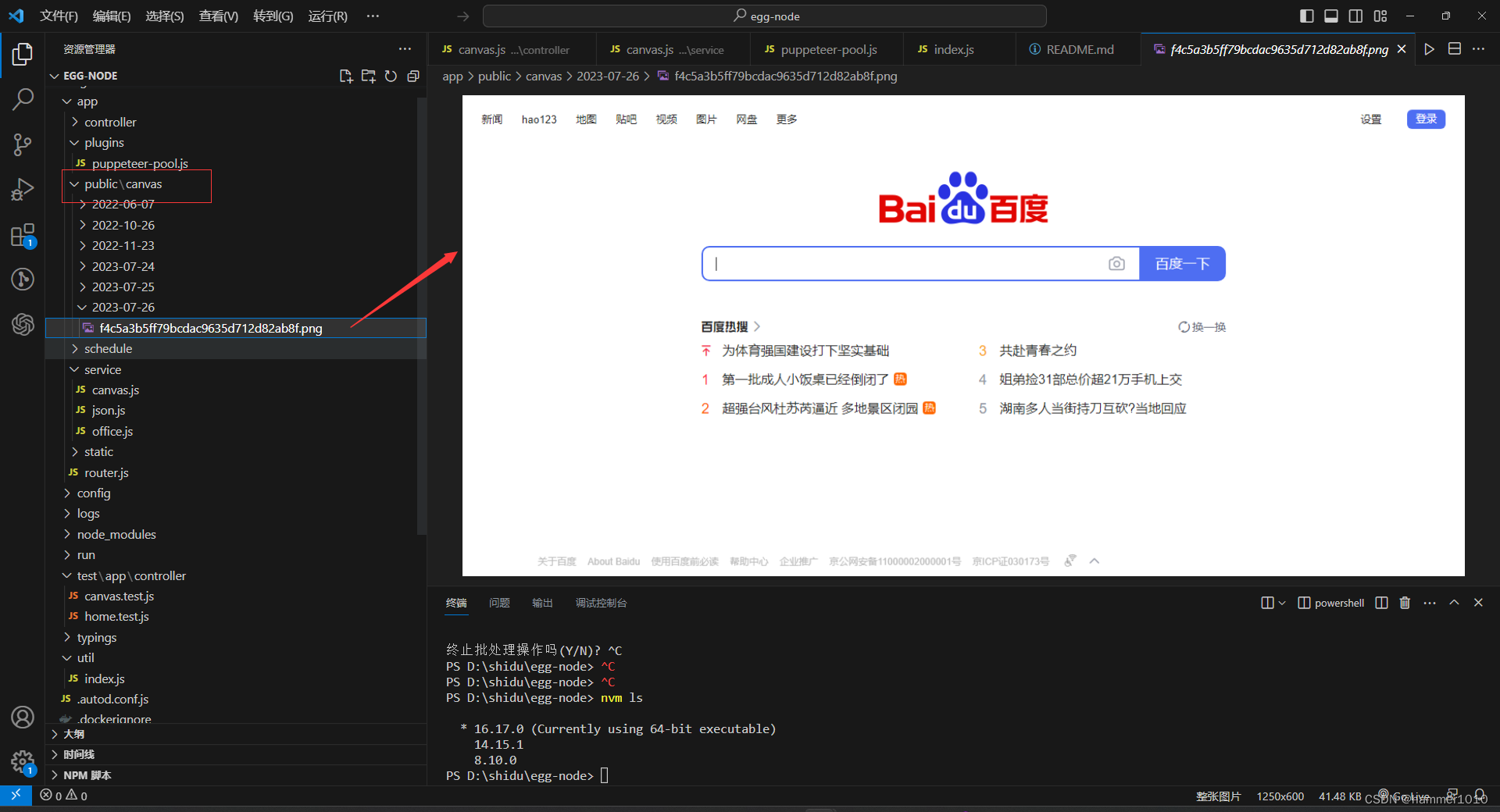Screen dimensions: 1500x812
Task: Click the image size 1250x600 status item
Action: click(1280, 796)
